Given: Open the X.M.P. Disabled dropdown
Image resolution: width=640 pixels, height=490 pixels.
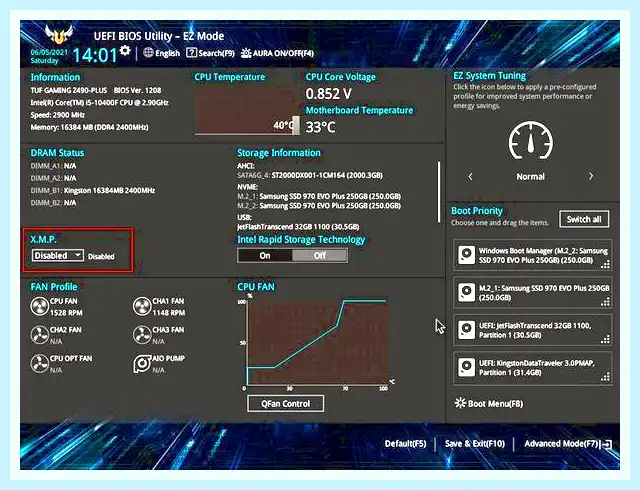Looking at the screenshot, I should (58, 256).
